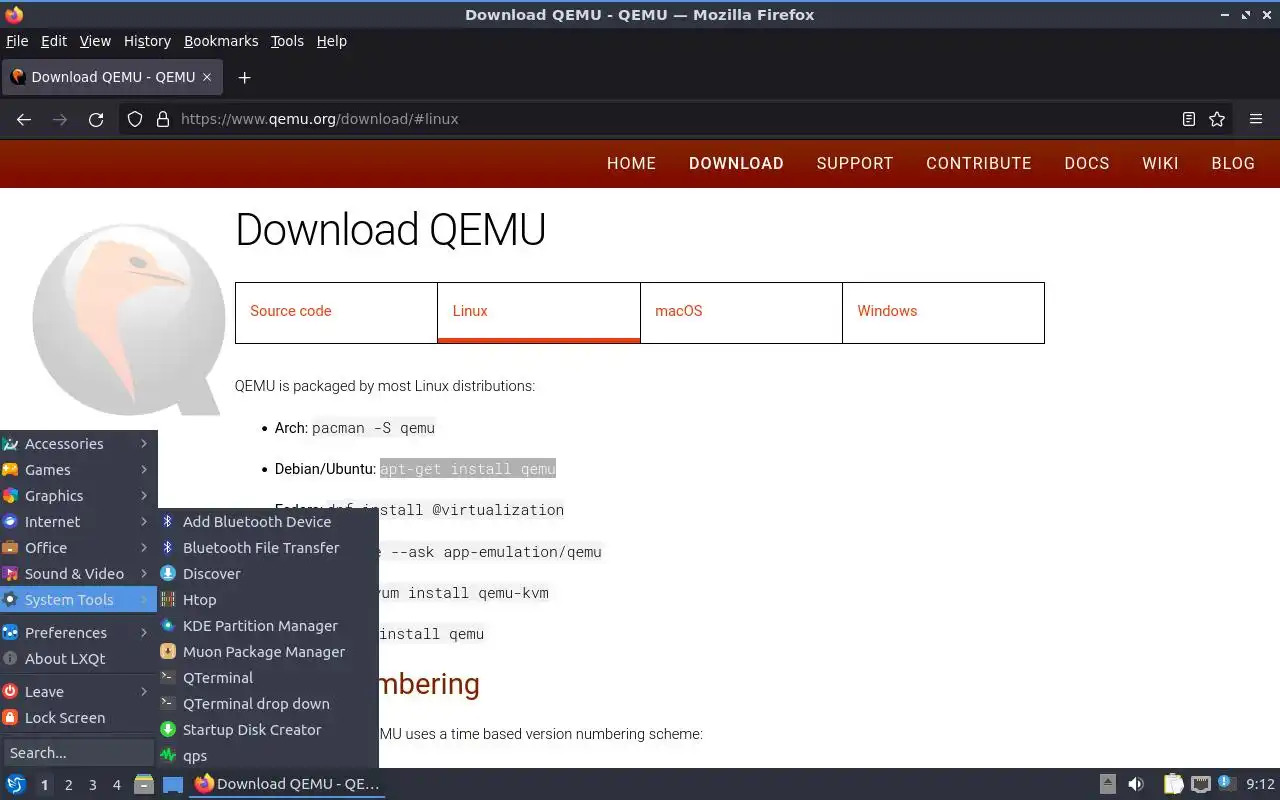Open the Help menu

pos(331,41)
